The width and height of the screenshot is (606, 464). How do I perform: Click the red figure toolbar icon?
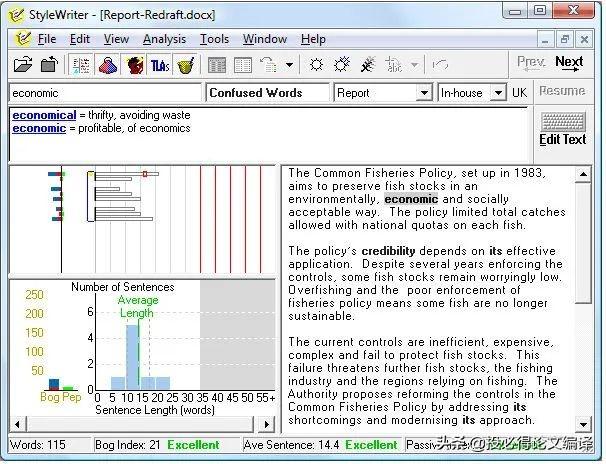tap(134, 65)
